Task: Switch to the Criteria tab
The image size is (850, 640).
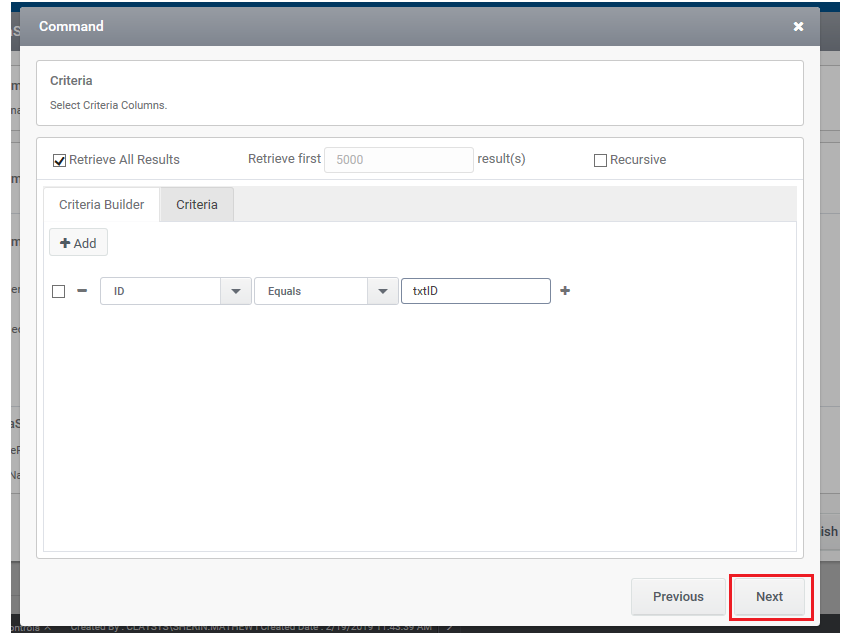Action: click(197, 204)
